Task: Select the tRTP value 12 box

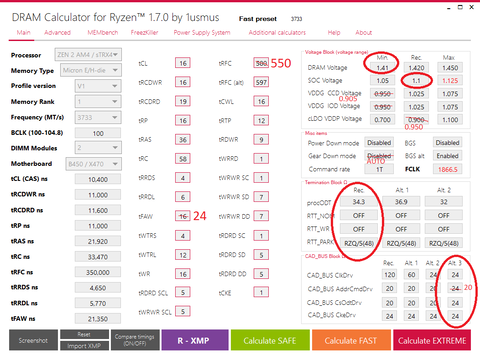Action: tap(261, 121)
